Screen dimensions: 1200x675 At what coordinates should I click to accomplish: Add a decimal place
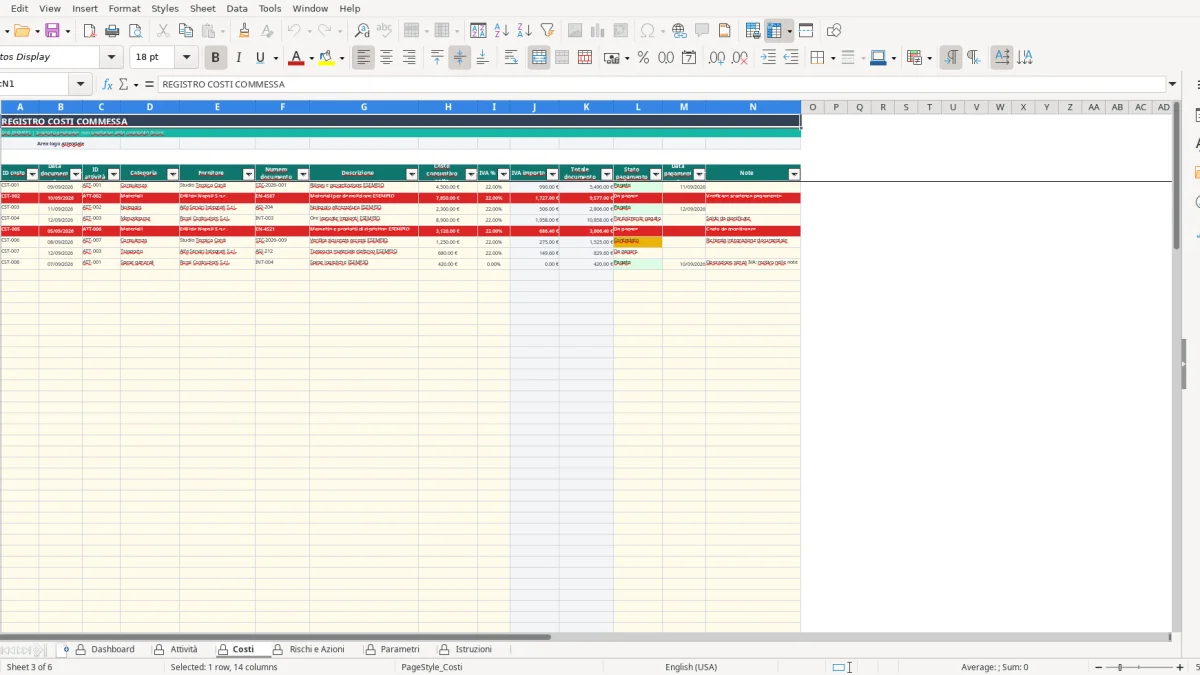pos(716,58)
